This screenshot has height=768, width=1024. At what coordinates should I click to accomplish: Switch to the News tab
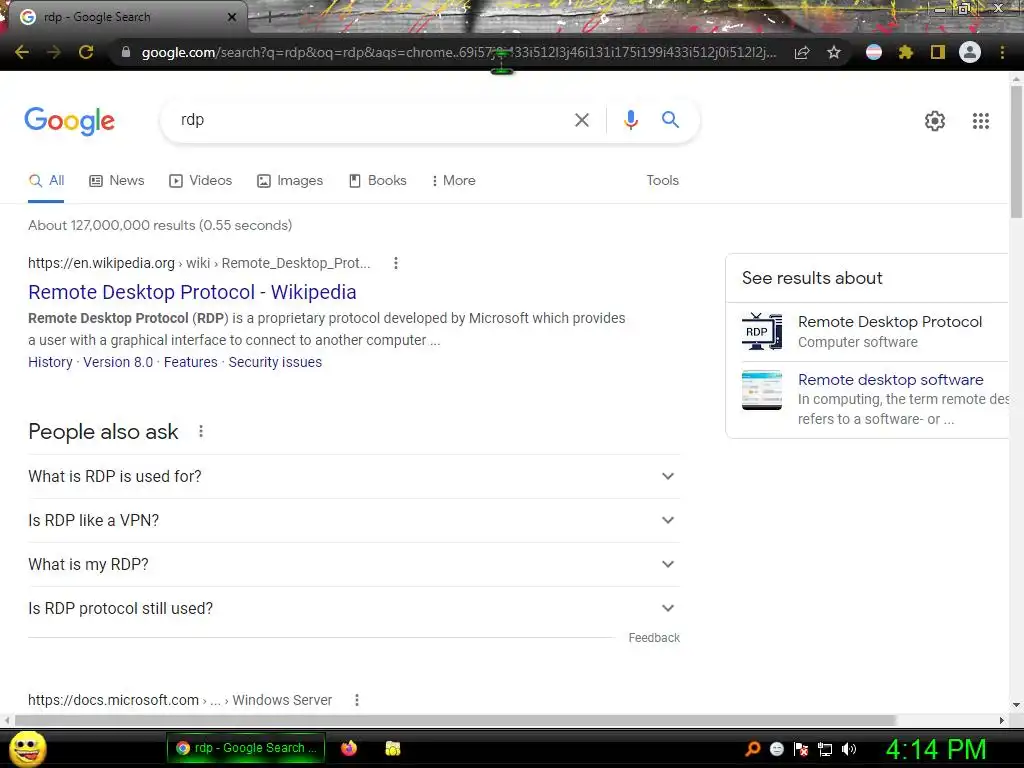tap(117, 180)
